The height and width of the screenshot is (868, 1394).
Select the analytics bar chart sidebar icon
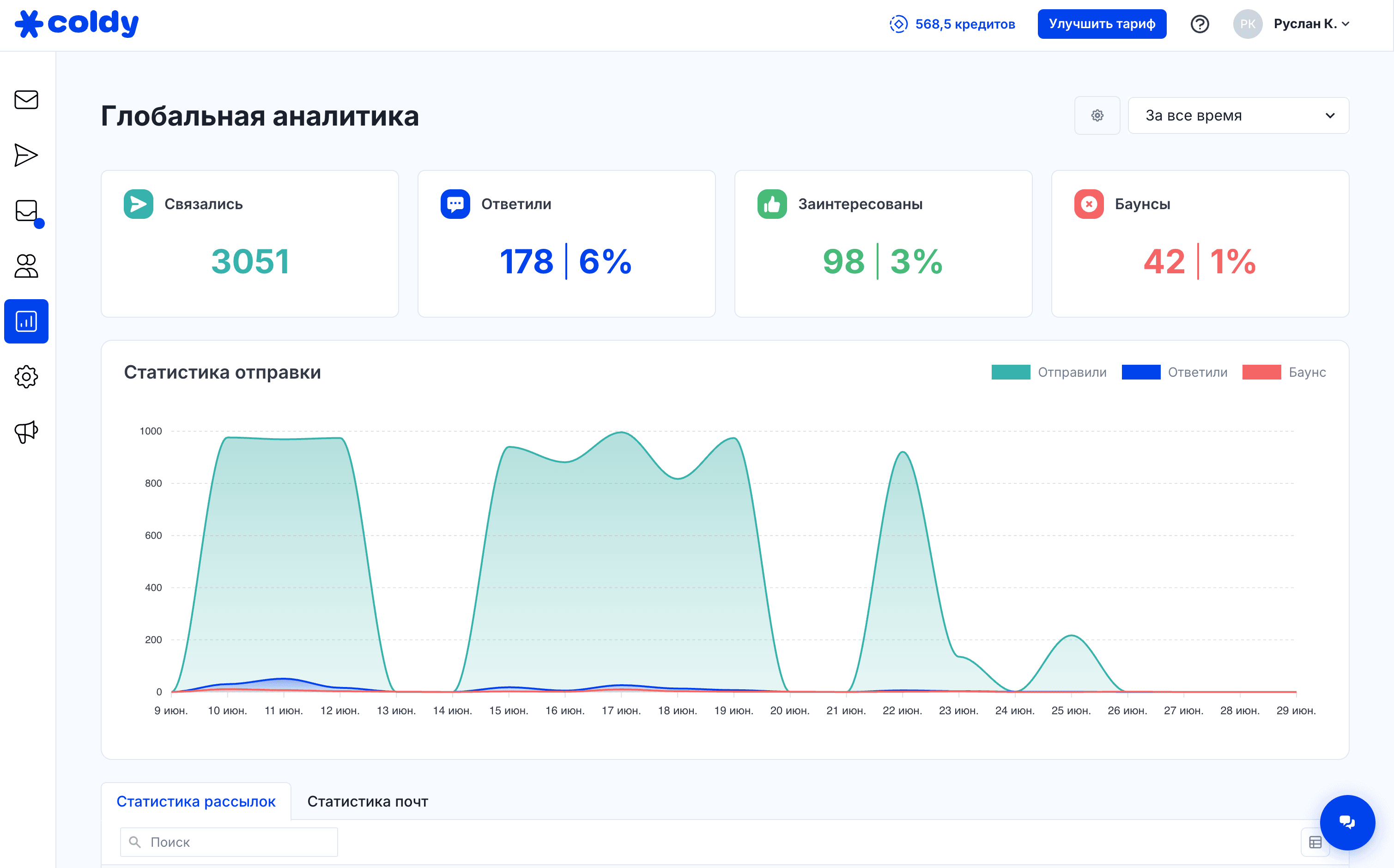click(x=26, y=321)
